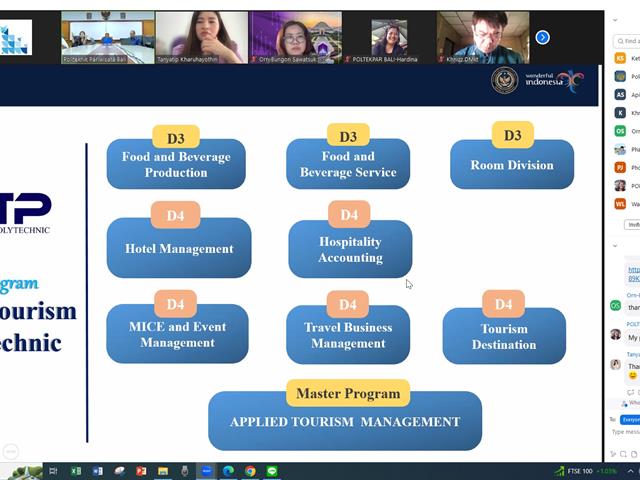This screenshot has width=640, height=480.
Task: Focus the Find participant search box
Action: pyautogui.click(x=627, y=41)
